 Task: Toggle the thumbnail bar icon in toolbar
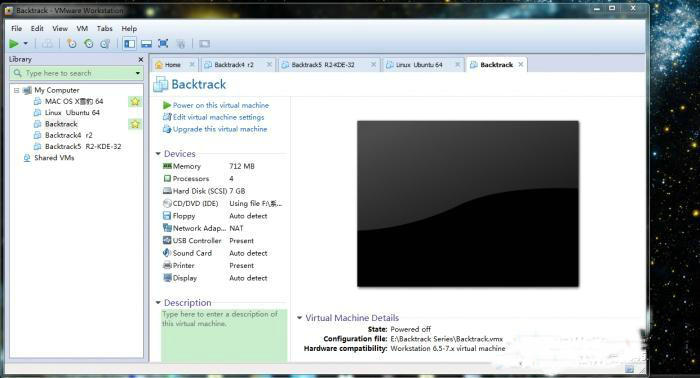[x=146, y=44]
